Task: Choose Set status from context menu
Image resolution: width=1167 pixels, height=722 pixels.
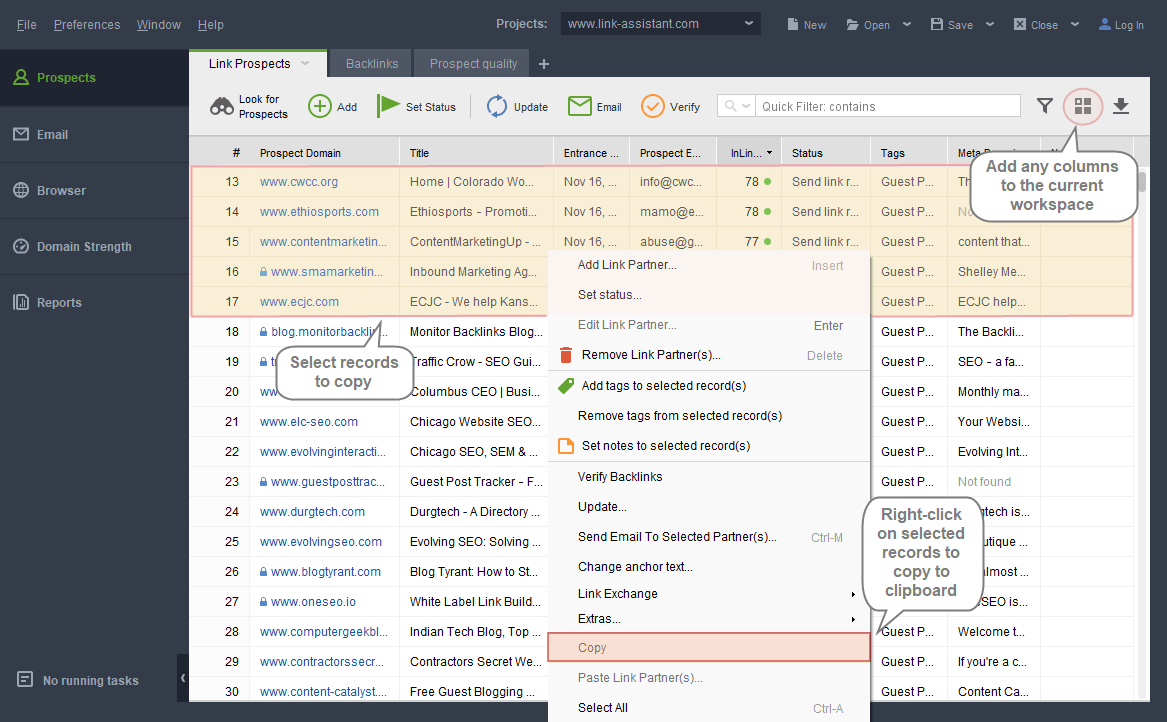Action: coord(709,295)
